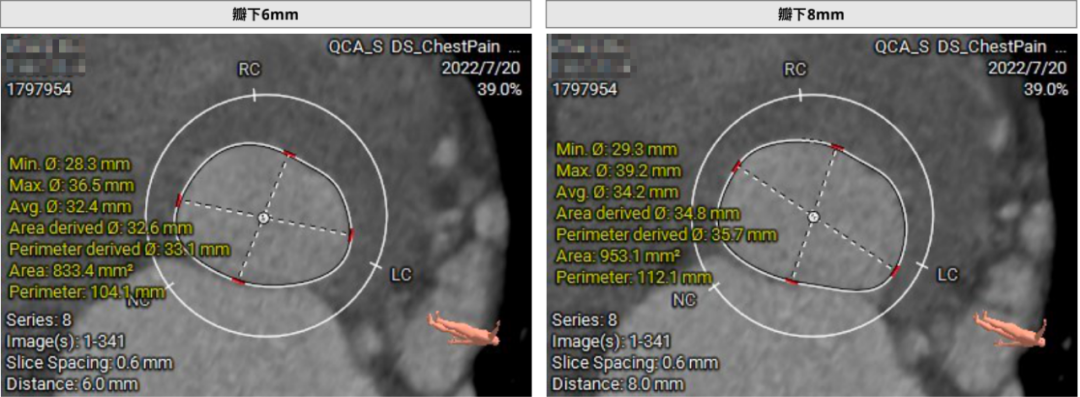The width and height of the screenshot is (1080, 397).
Task: Click the top red handle on left contour
Action: coord(290,154)
